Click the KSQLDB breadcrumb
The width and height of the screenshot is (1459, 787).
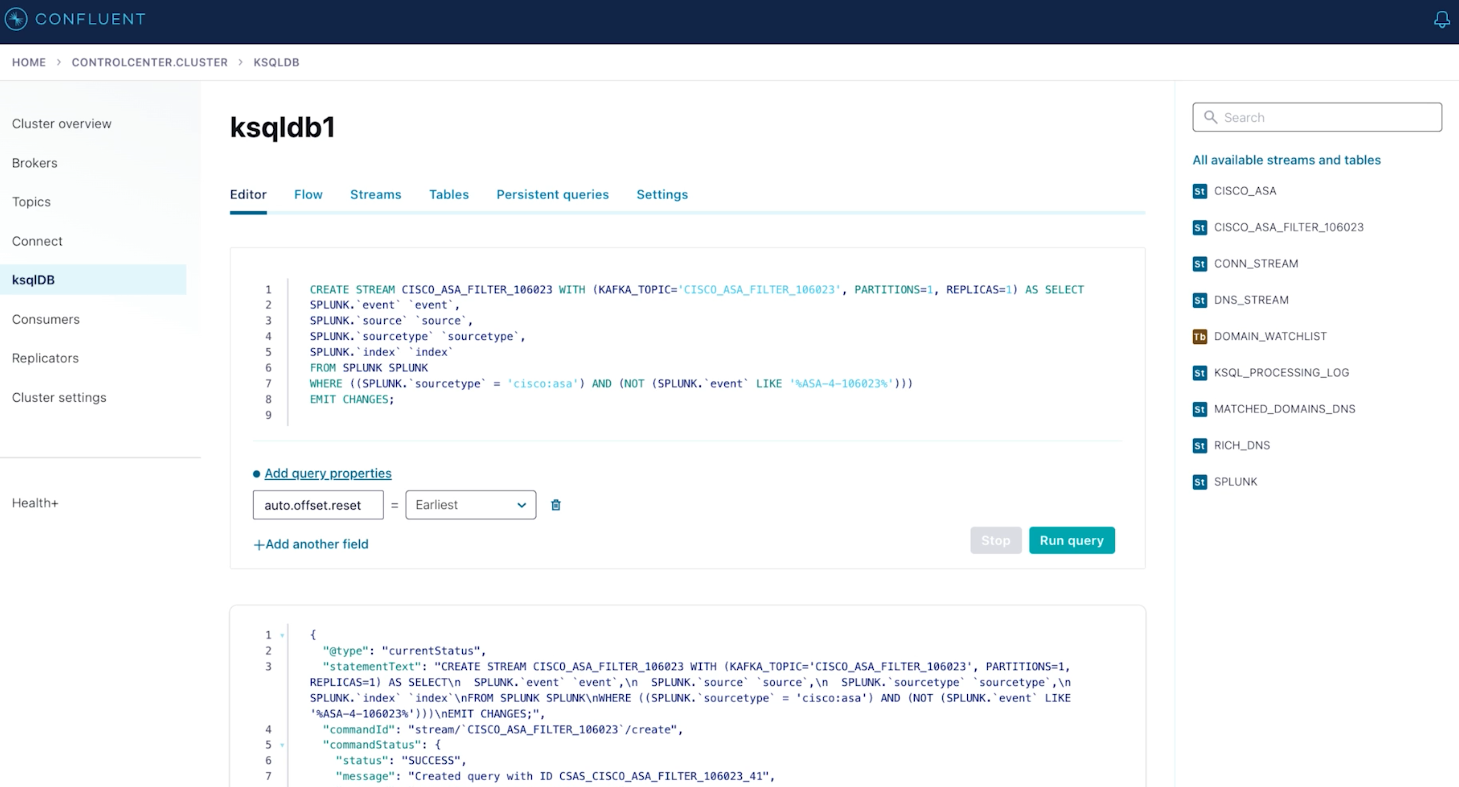[277, 62]
